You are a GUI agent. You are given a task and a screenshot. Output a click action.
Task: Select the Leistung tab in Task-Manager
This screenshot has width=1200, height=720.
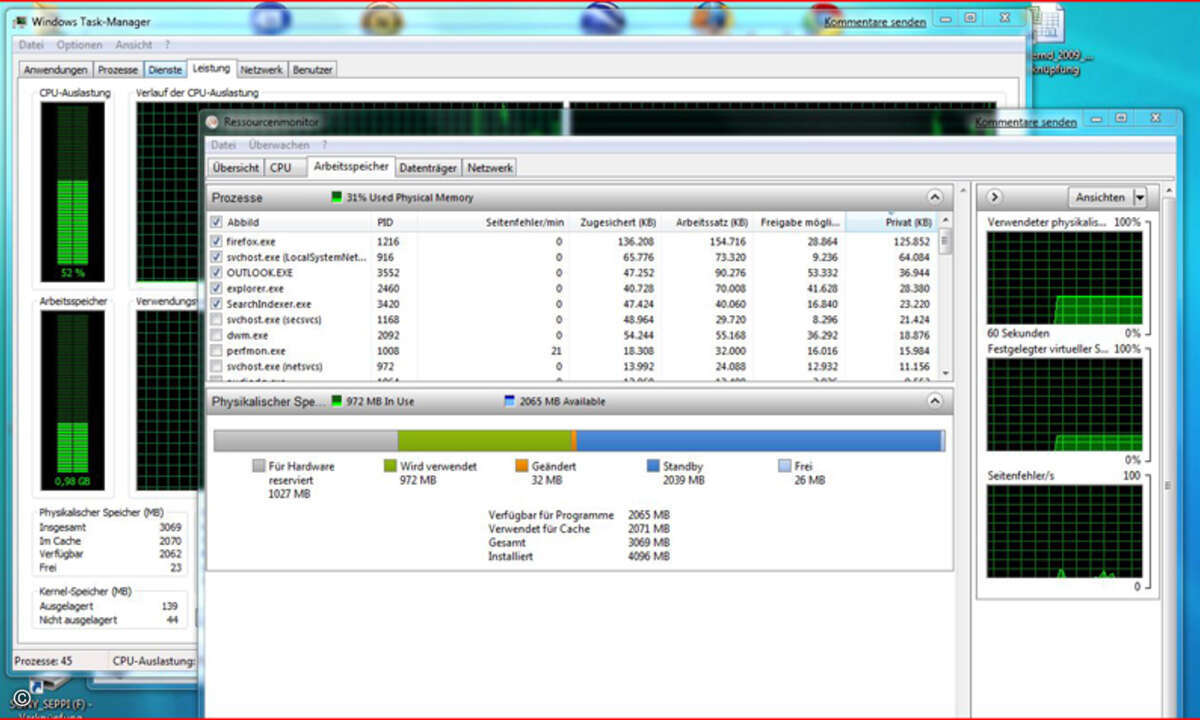(x=211, y=69)
